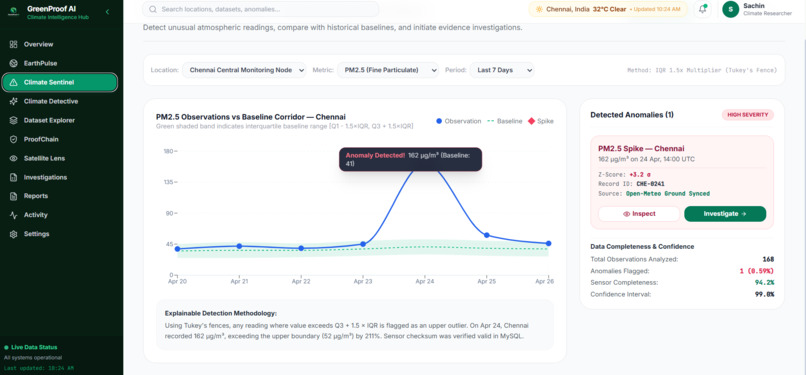Click the Satellite Lens eye icon
This screenshot has width=806, height=375.
coord(14,159)
